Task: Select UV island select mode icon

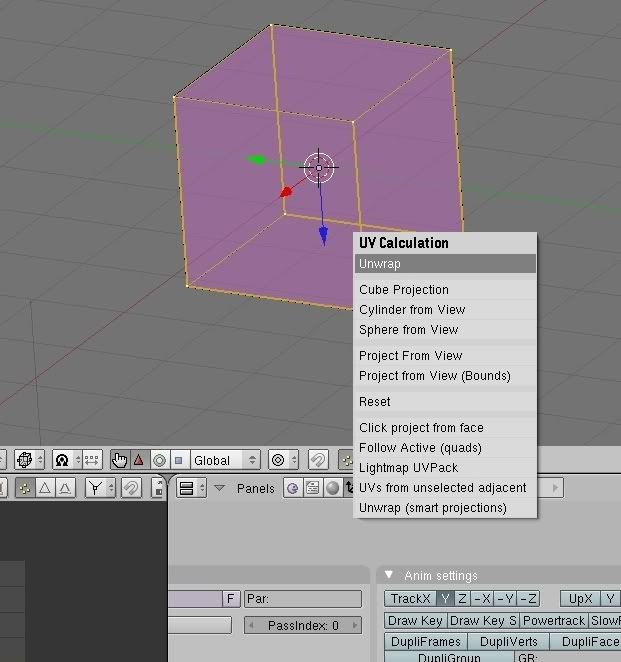Action: [x=65, y=488]
